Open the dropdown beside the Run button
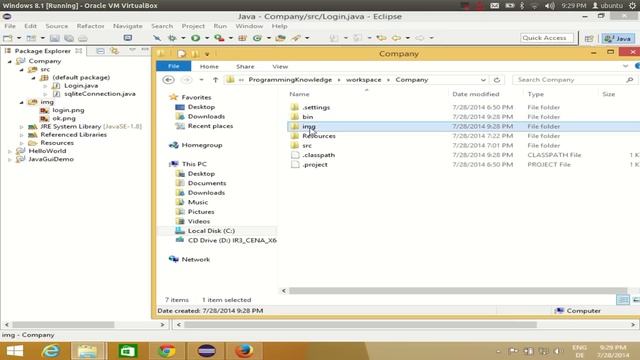This screenshot has width=640, height=360. [207, 38]
